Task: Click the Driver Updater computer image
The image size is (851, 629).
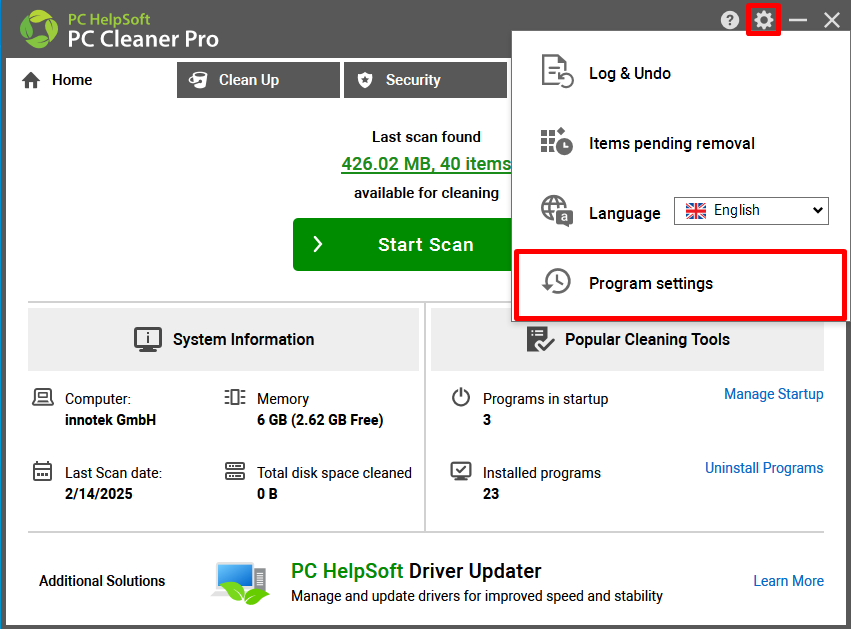Action: point(240,583)
